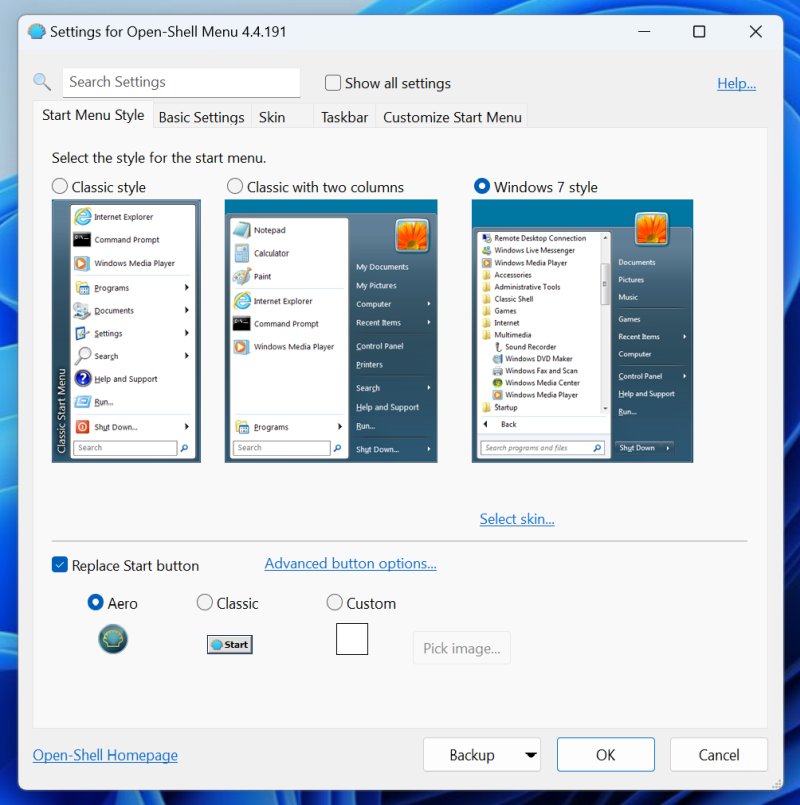The height and width of the screenshot is (805, 800).
Task: Open the Skin tab
Action: [x=272, y=117]
